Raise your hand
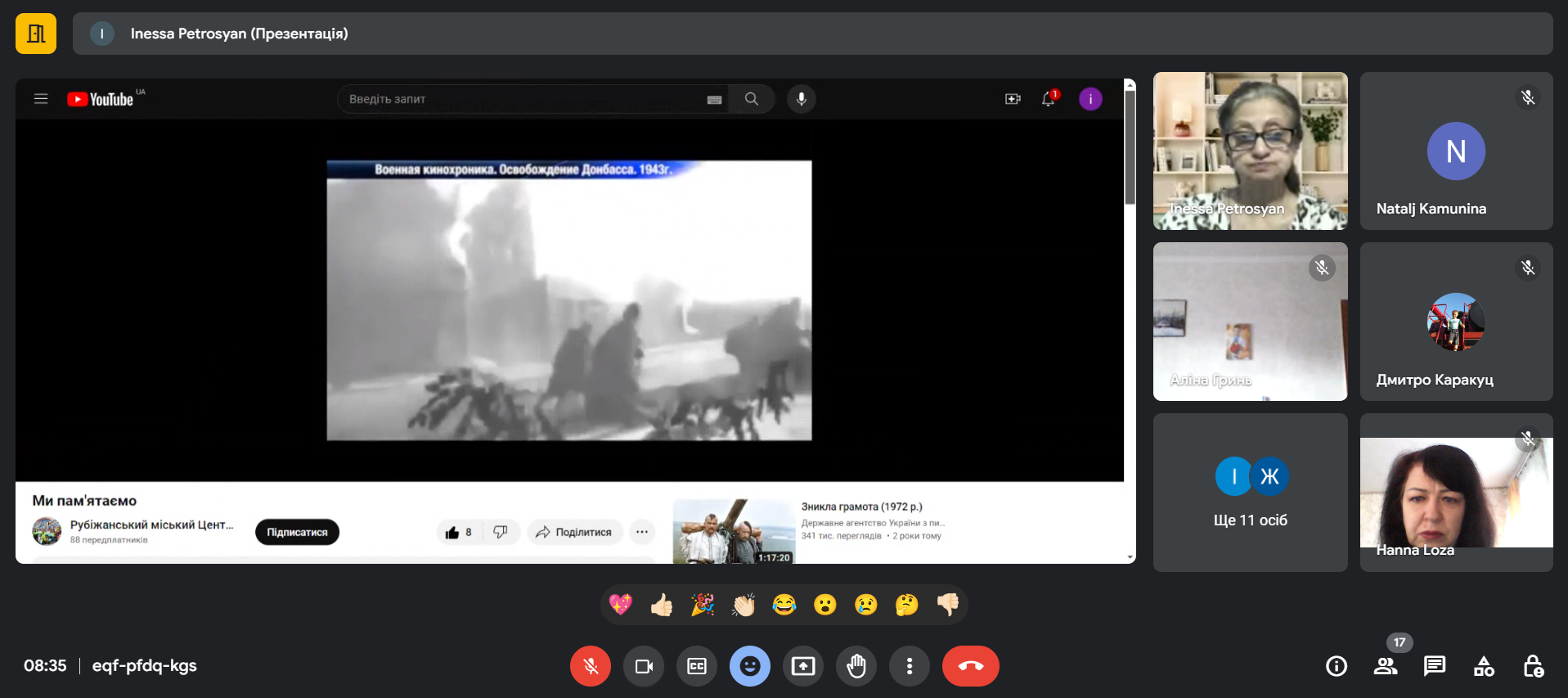The height and width of the screenshot is (698, 1568). [856, 666]
